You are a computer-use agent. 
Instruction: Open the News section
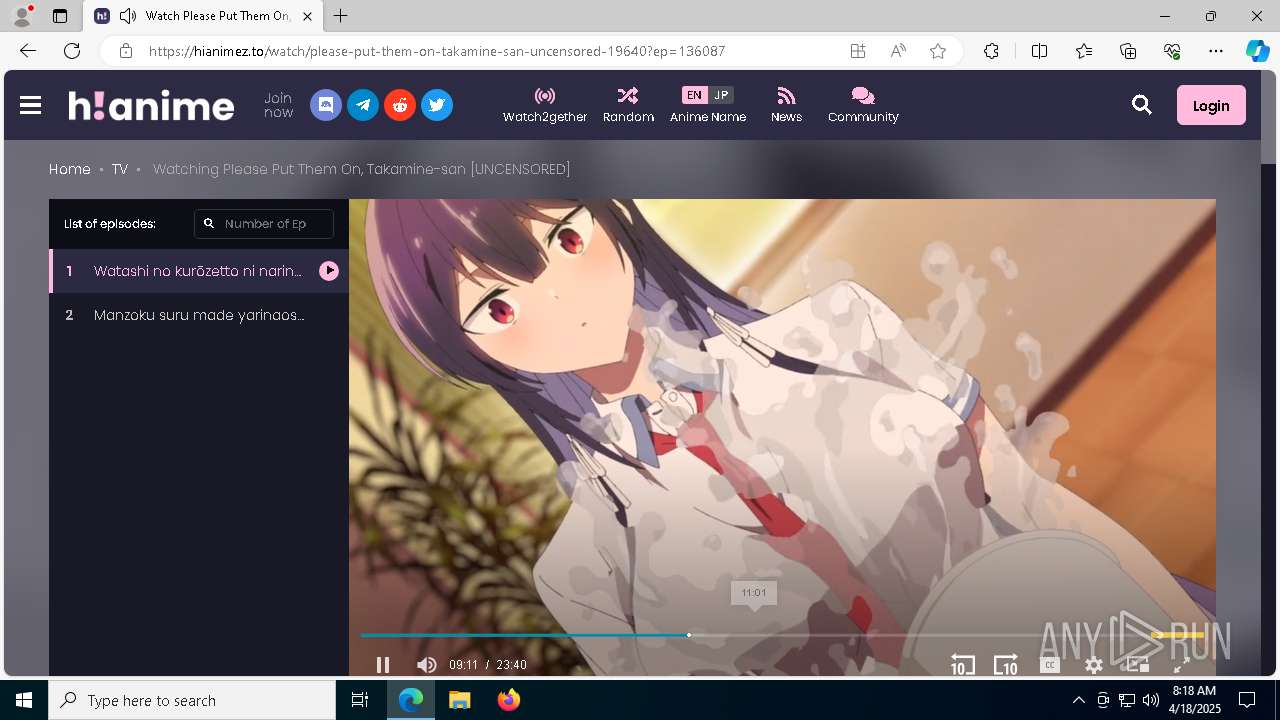(786, 105)
